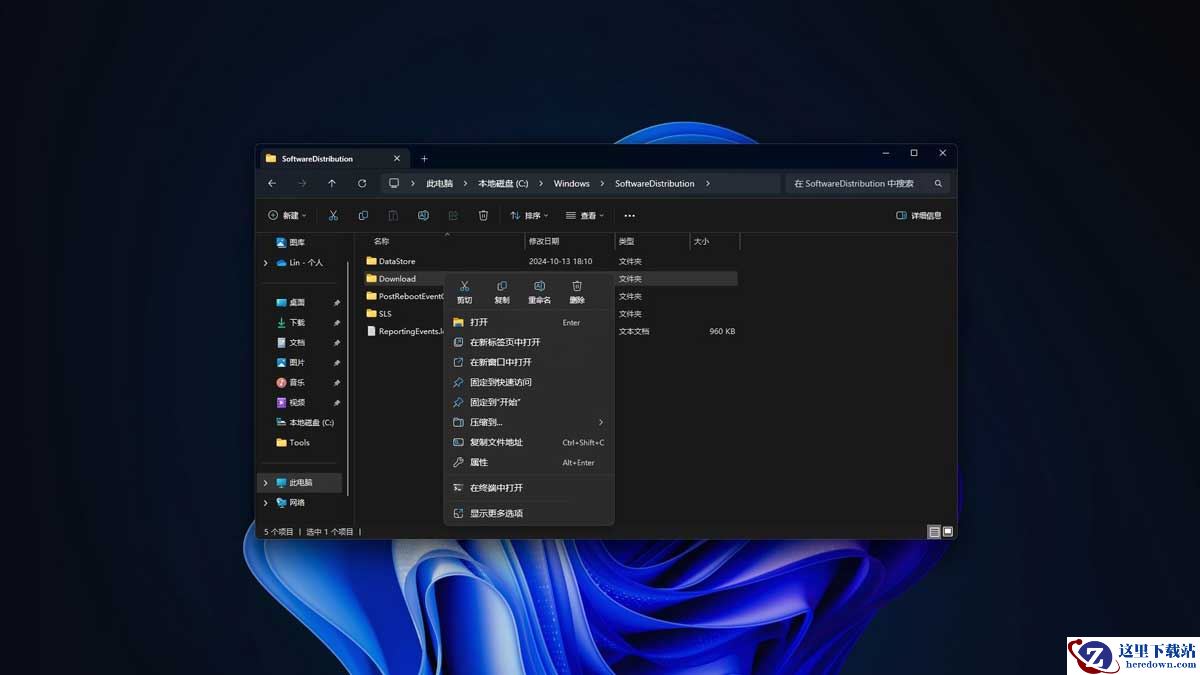Image resolution: width=1200 pixels, height=675 pixels.
Task: Open breadcrumb chevron after SoftwareDistribution
Action: click(x=708, y=184)
